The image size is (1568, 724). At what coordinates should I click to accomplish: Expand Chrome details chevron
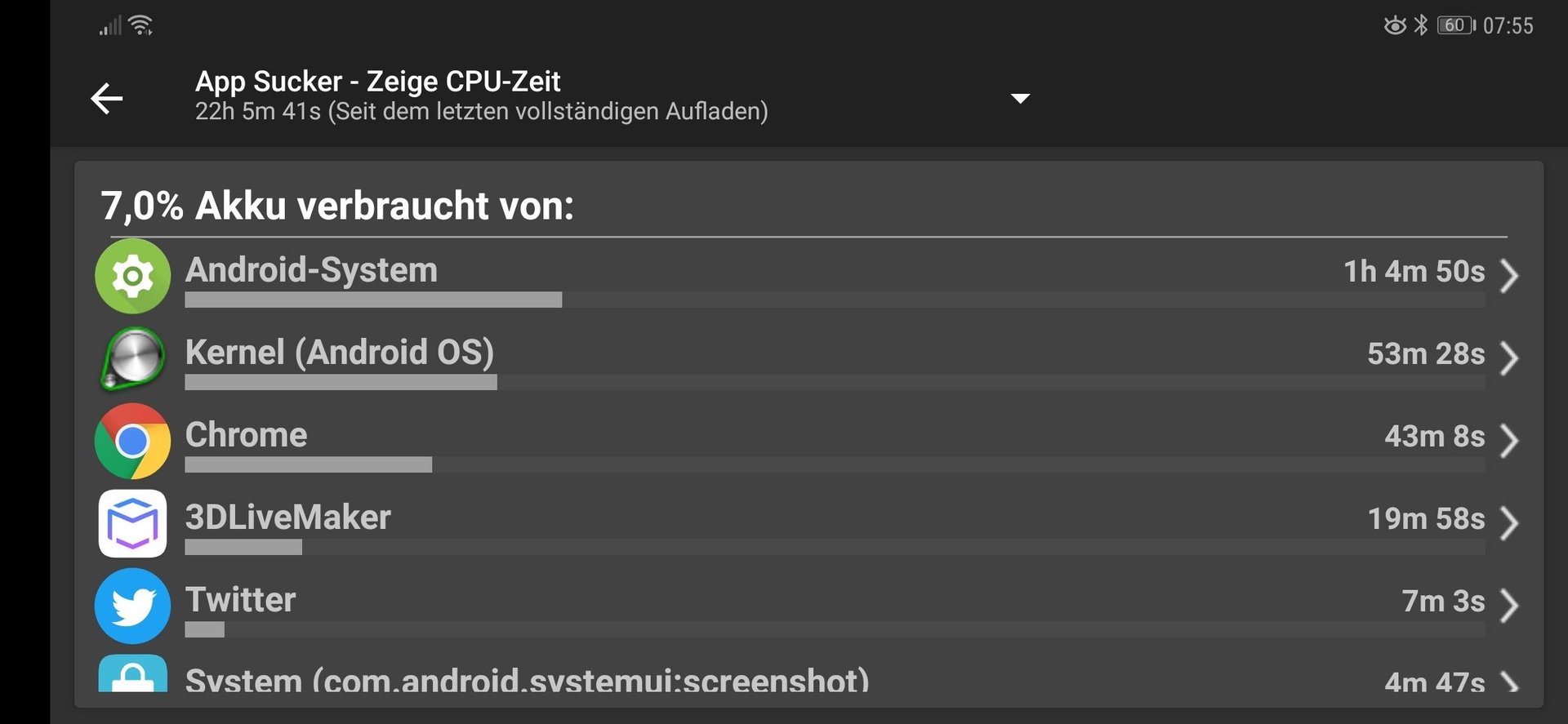[1509, 440]
